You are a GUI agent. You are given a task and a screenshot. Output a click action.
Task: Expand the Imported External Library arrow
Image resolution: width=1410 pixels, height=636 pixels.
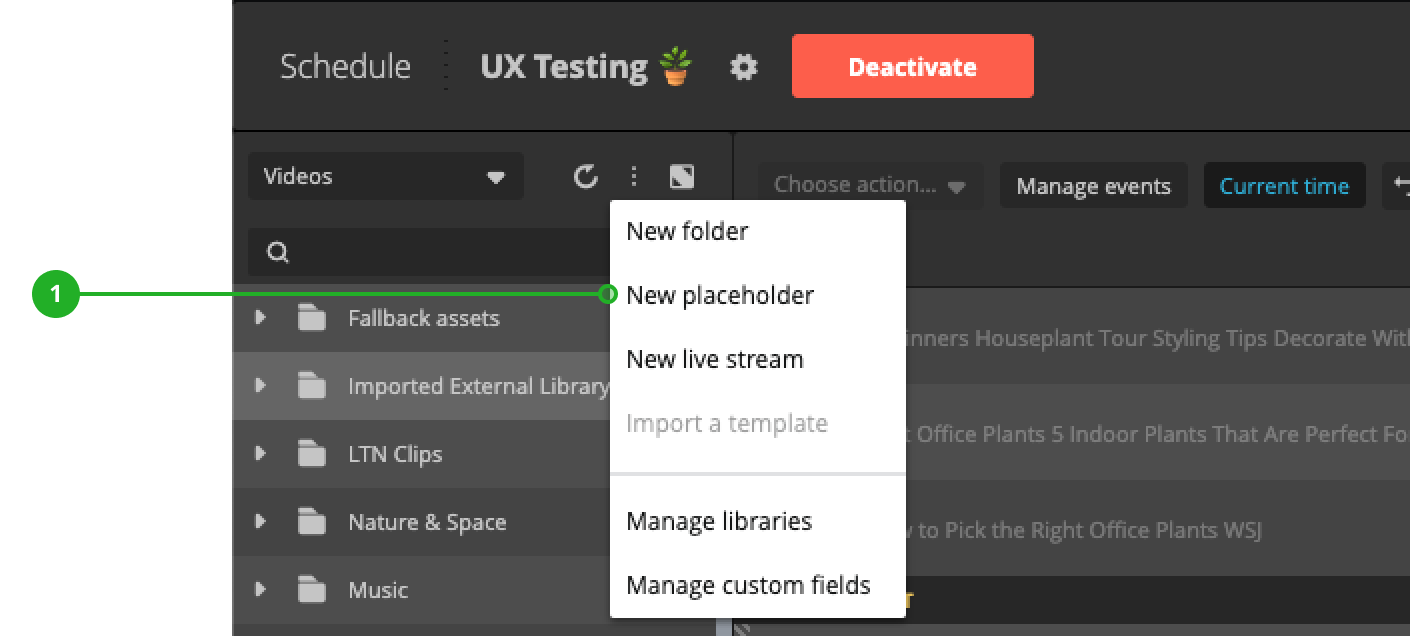[261, 386]
